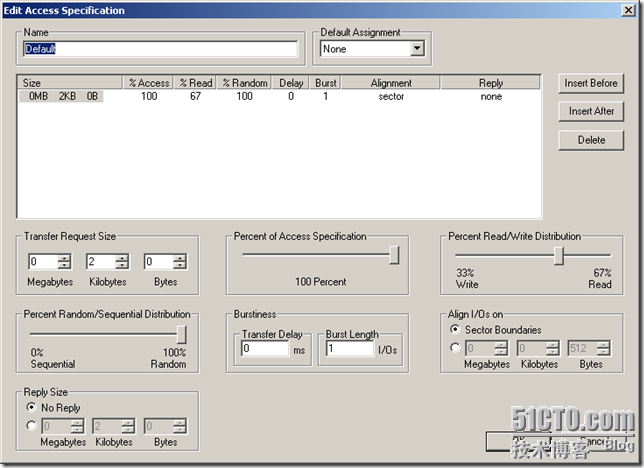Click the Percent Read/Write Distribution slider thumb
644x468 pixels.
(559, 256)
